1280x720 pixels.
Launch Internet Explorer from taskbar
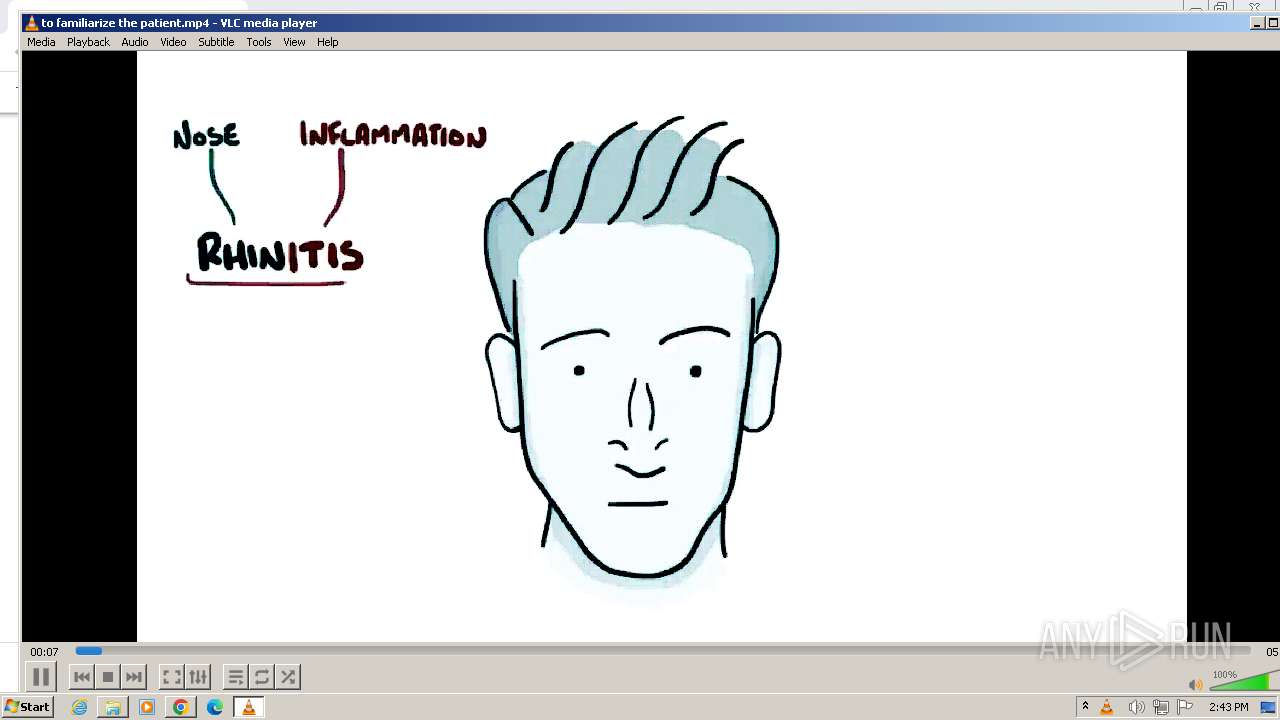coord(80,707)
